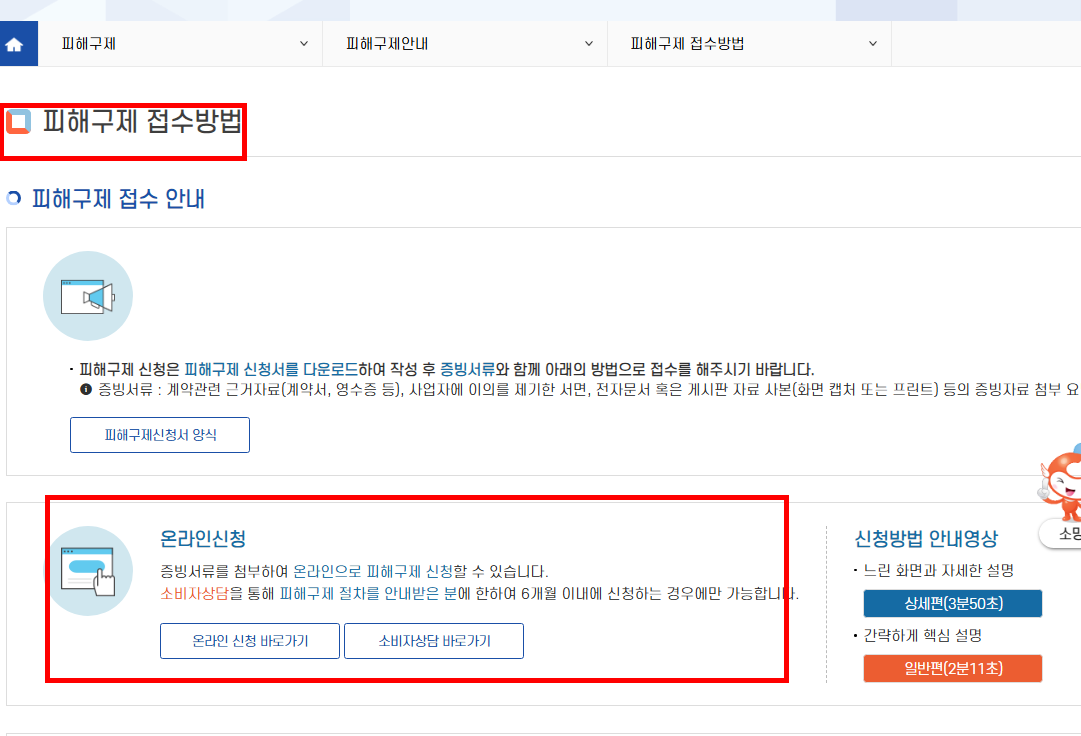Play the 상세편(3분50초) guide video
1081x736 pixels.
[952, 603]
